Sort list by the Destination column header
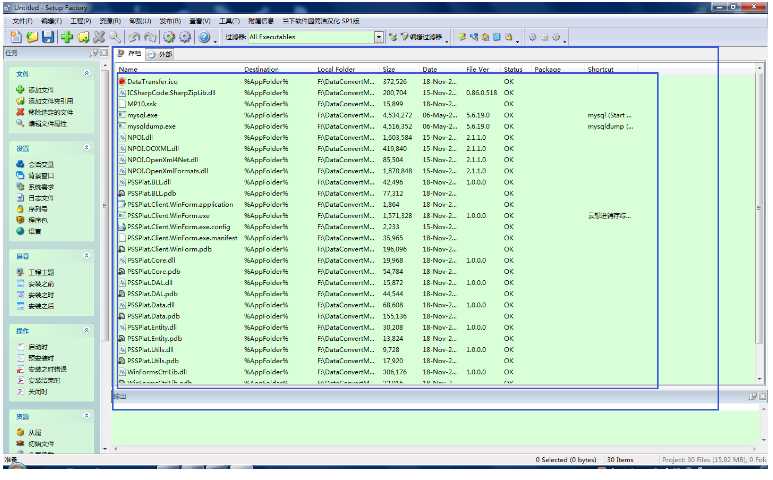Screen dimensions: 773x480 (x=279, y=69)
